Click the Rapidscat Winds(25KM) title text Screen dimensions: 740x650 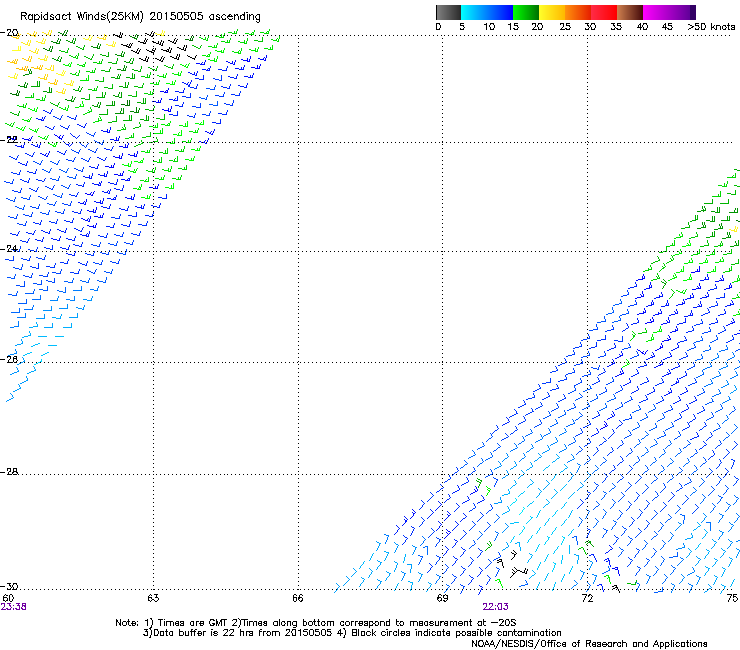140,17
